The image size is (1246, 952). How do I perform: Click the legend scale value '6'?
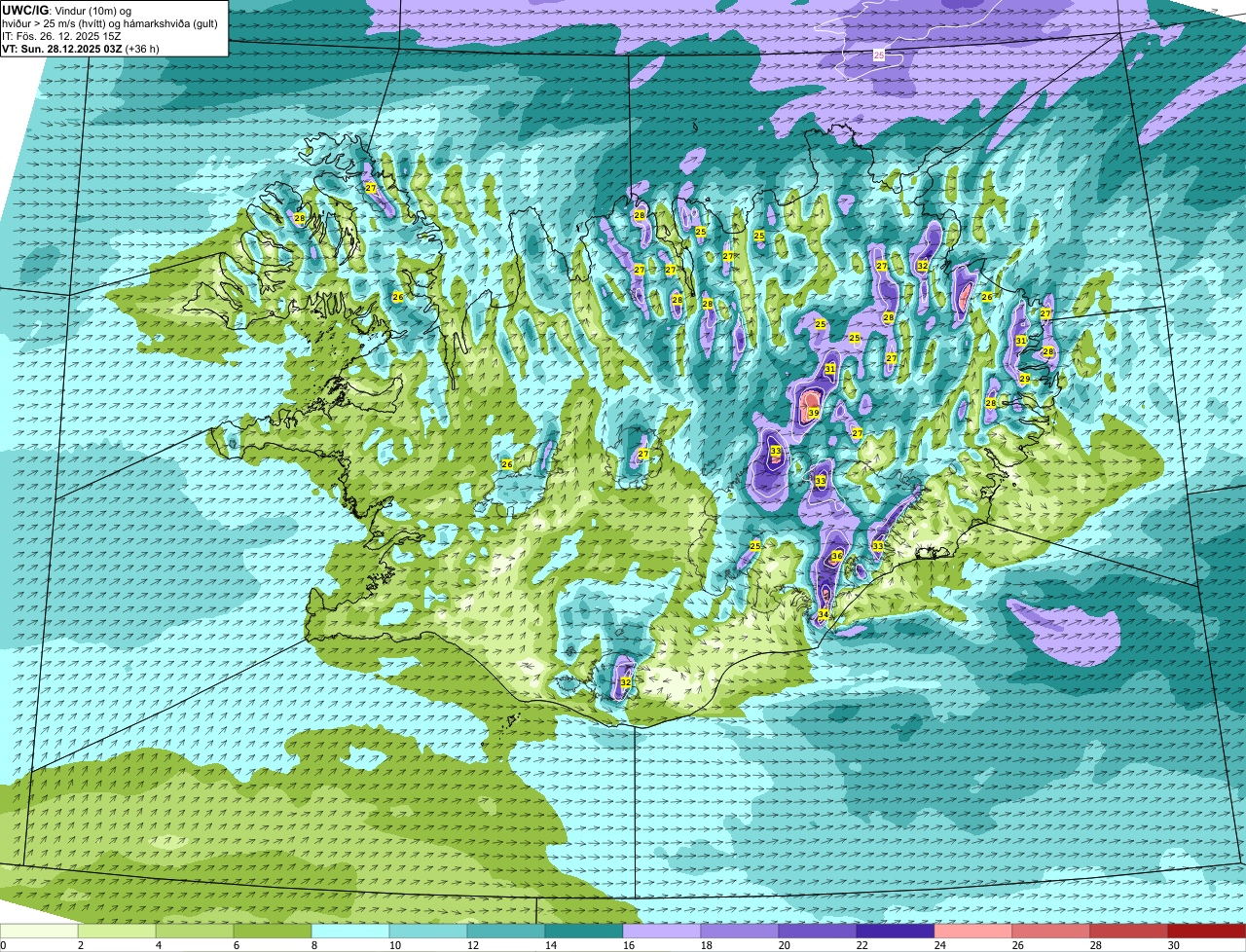236,945
